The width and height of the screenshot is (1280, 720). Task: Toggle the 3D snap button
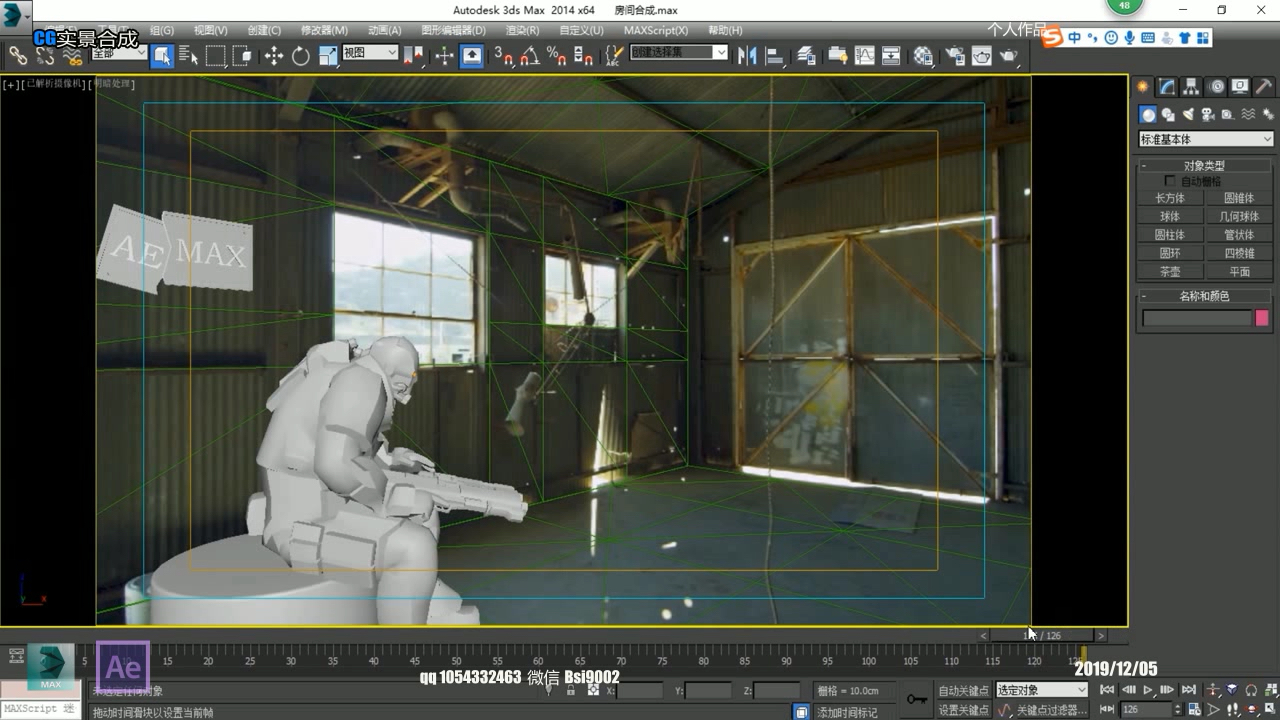tap(505, 56)
